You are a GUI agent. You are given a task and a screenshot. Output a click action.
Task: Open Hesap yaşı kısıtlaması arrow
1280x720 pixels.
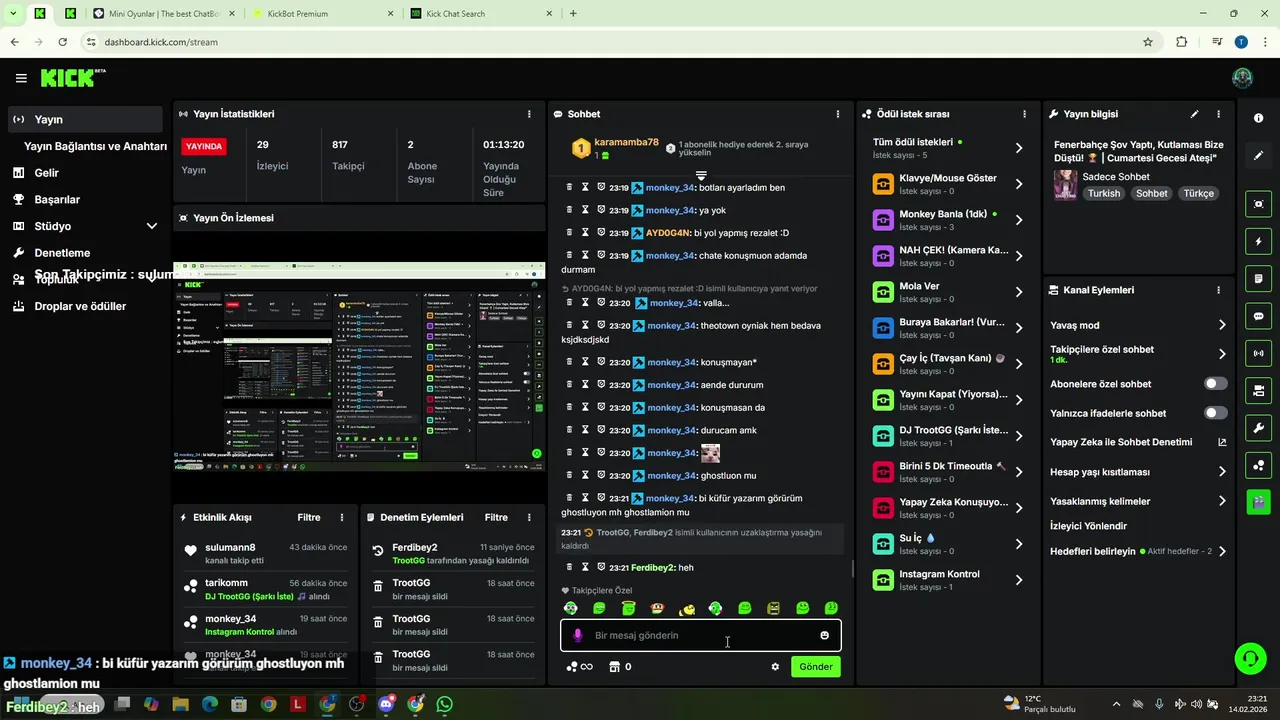pyautogui.click(x=1222, y=472)
